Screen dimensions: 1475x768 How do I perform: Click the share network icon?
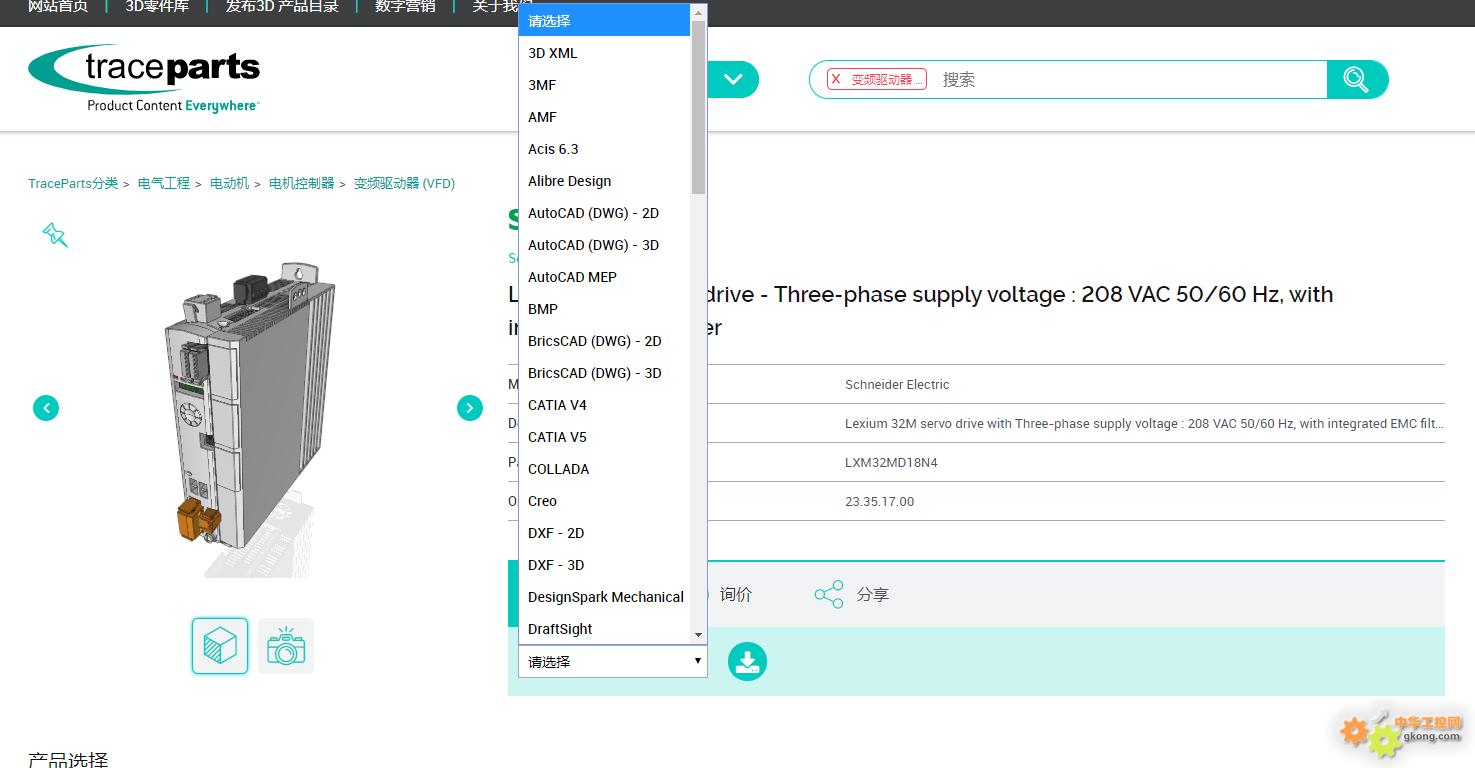[x=828, y=595]
